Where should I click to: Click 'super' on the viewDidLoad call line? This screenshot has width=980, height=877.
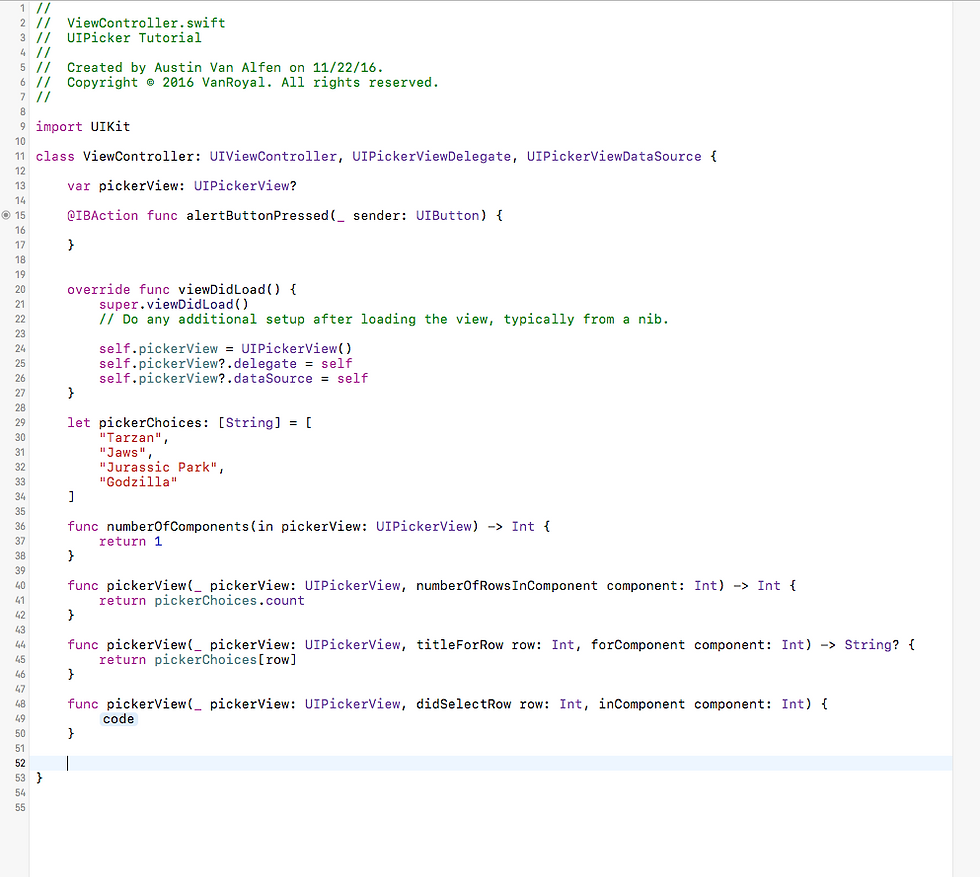119,304
